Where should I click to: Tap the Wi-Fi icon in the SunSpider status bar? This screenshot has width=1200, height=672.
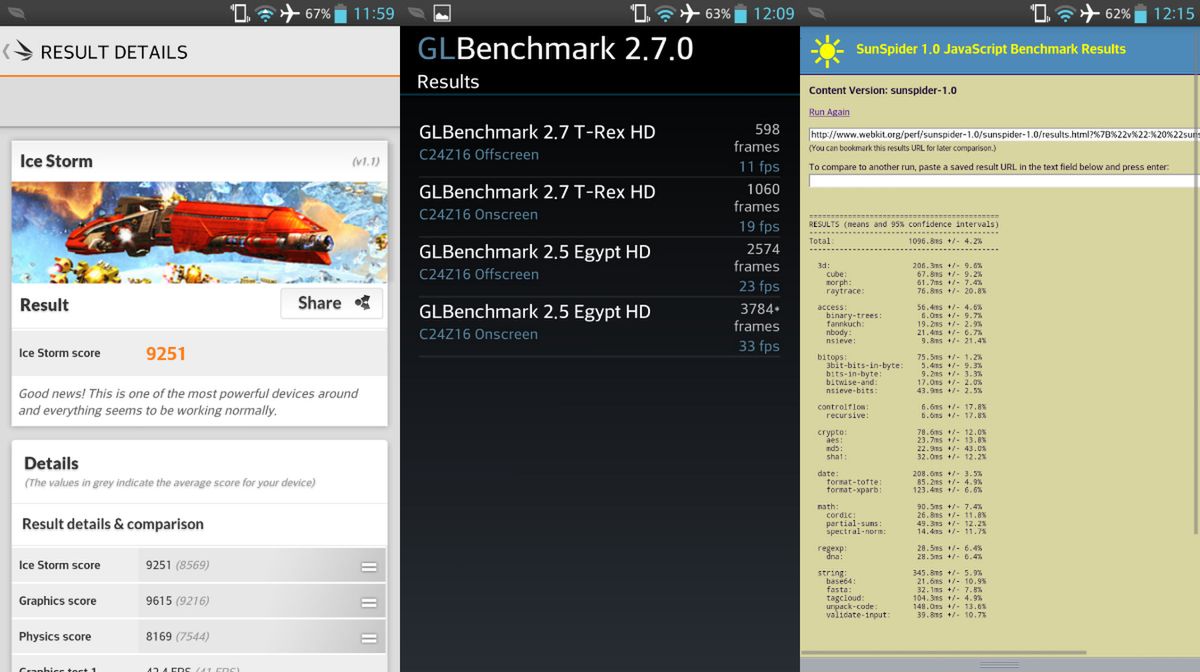click(1064, 13)
